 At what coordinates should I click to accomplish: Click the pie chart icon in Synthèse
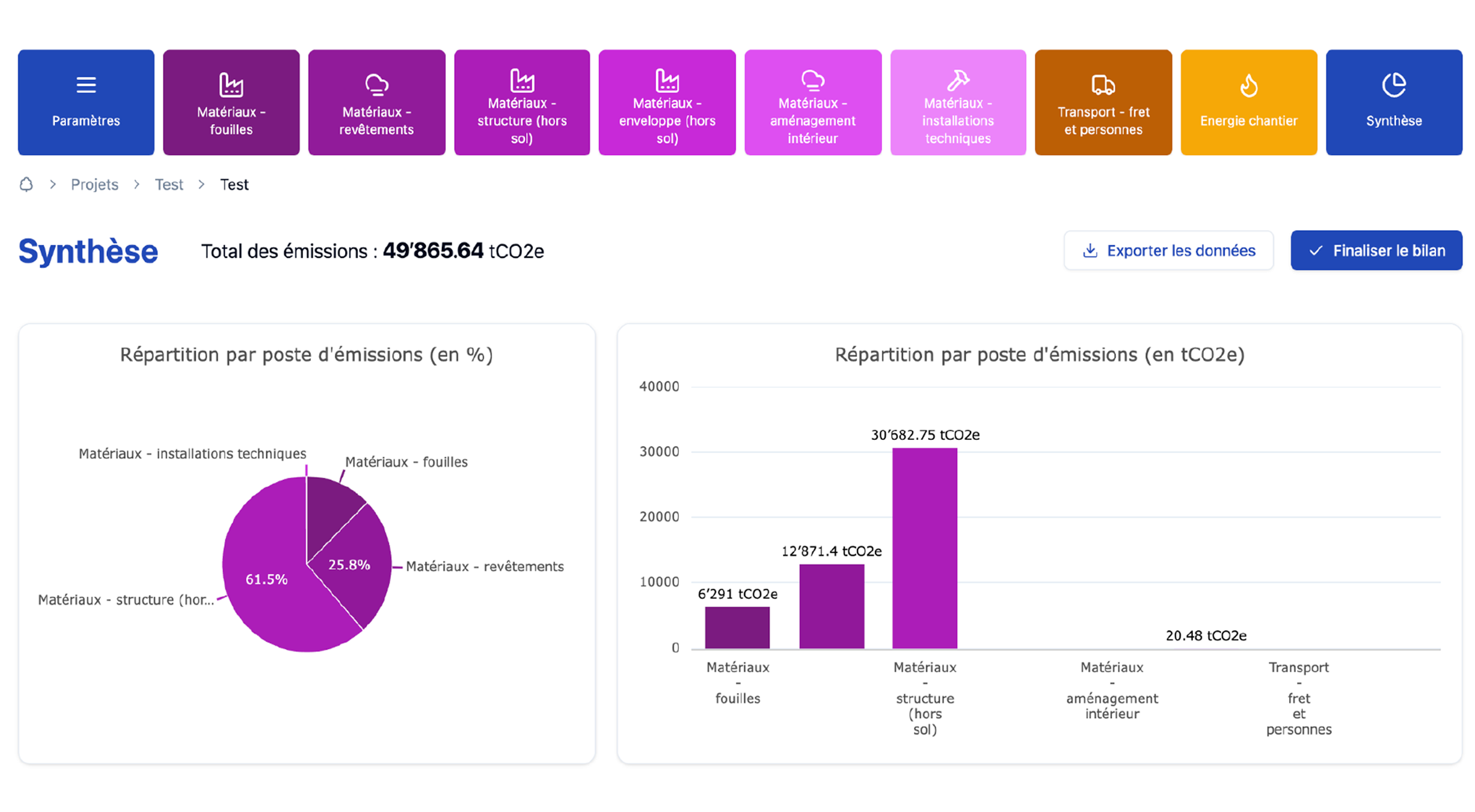tap(1394, 85)
